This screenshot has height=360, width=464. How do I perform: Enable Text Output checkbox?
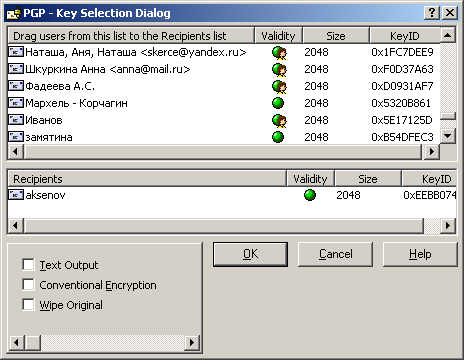[28, 265]
